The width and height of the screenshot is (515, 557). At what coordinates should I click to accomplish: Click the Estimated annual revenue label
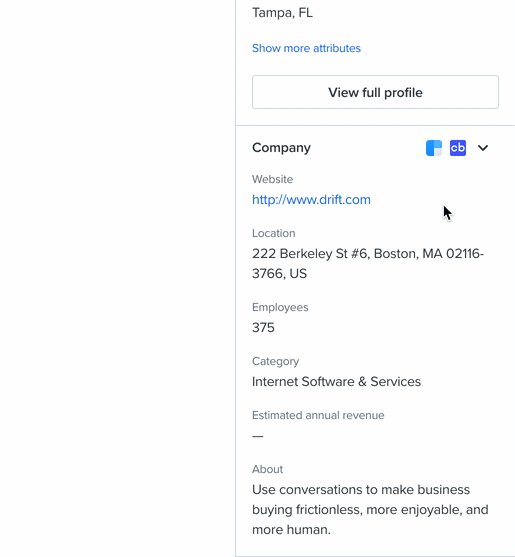pos(318,415)
